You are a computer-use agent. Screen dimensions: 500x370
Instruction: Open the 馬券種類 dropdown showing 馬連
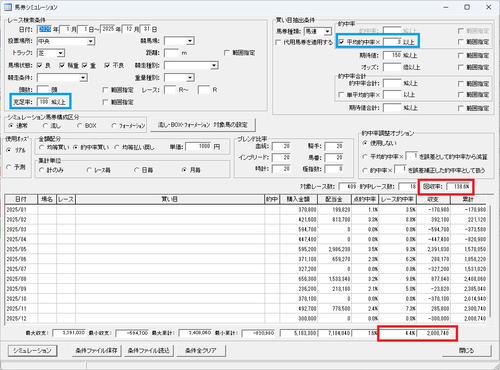327,32
